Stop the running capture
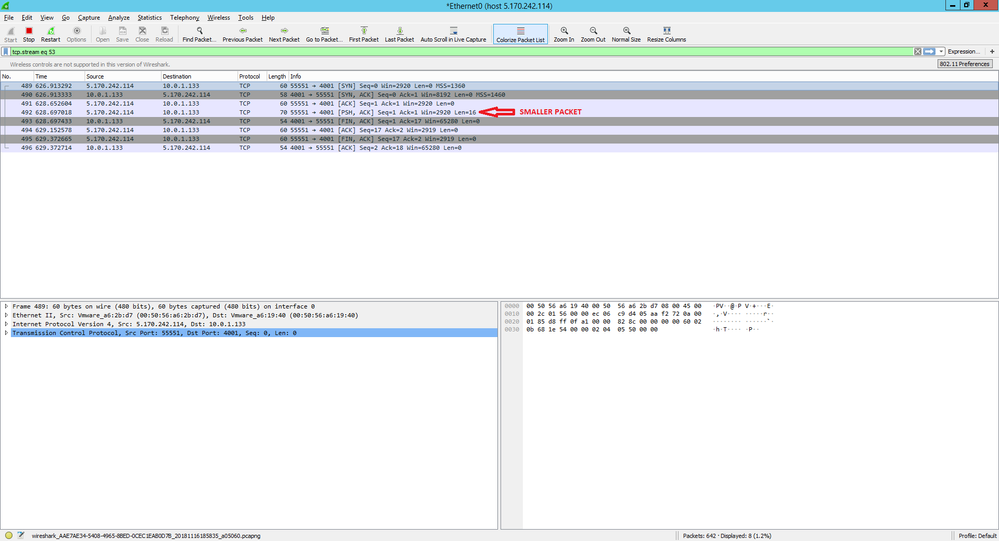This screenshot has width=999, height=541. 29,34
